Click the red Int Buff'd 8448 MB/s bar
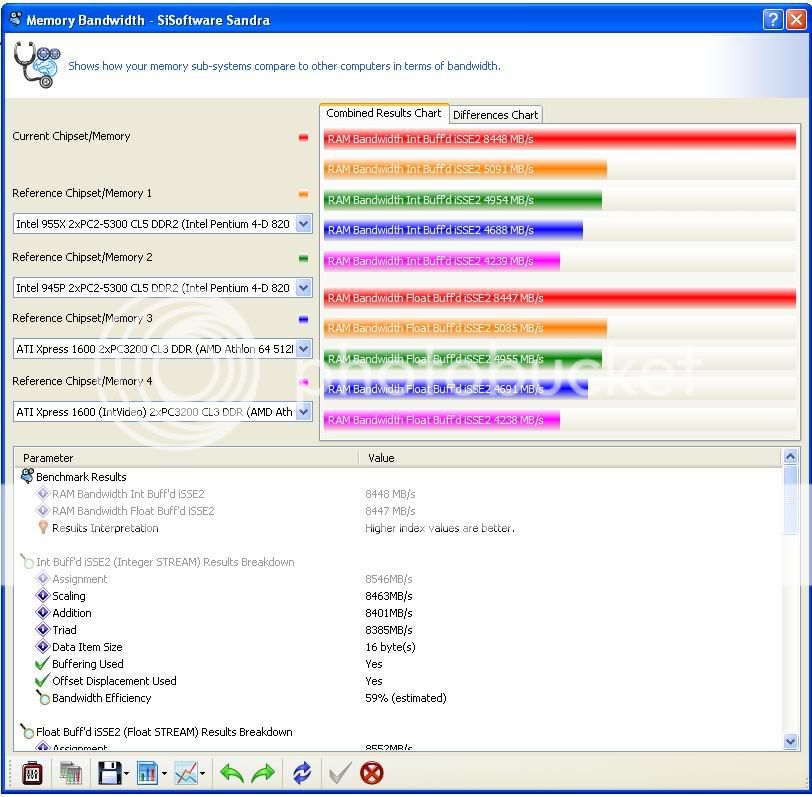812x797 pixels. pyautogui.click(x=560, y=139)
